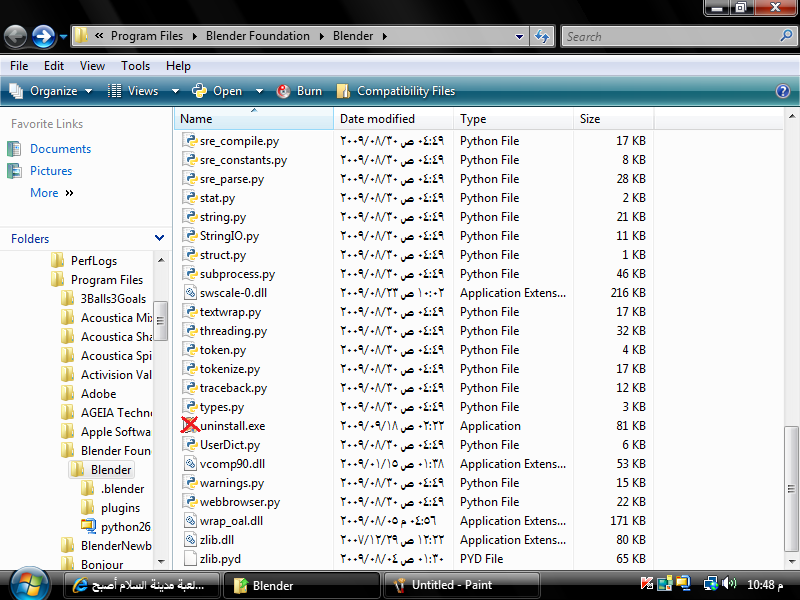Open the address bar history dropdown
Image resolution: width=800 pixels, height=600 pixels.
tap(519, 36)
